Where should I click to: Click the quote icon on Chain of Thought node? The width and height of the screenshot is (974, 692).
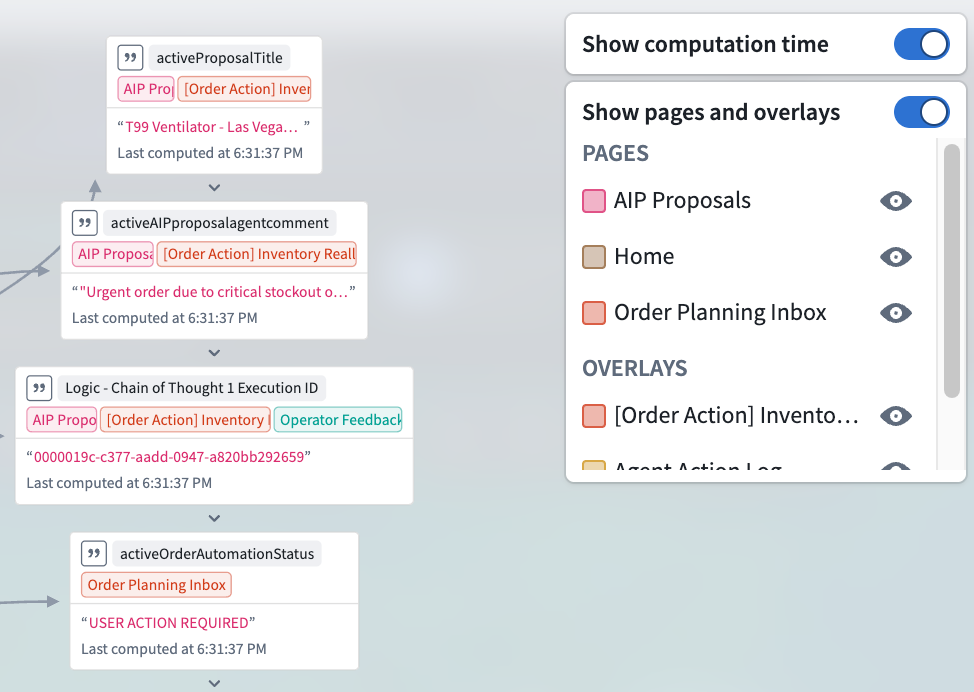[39, 388]
